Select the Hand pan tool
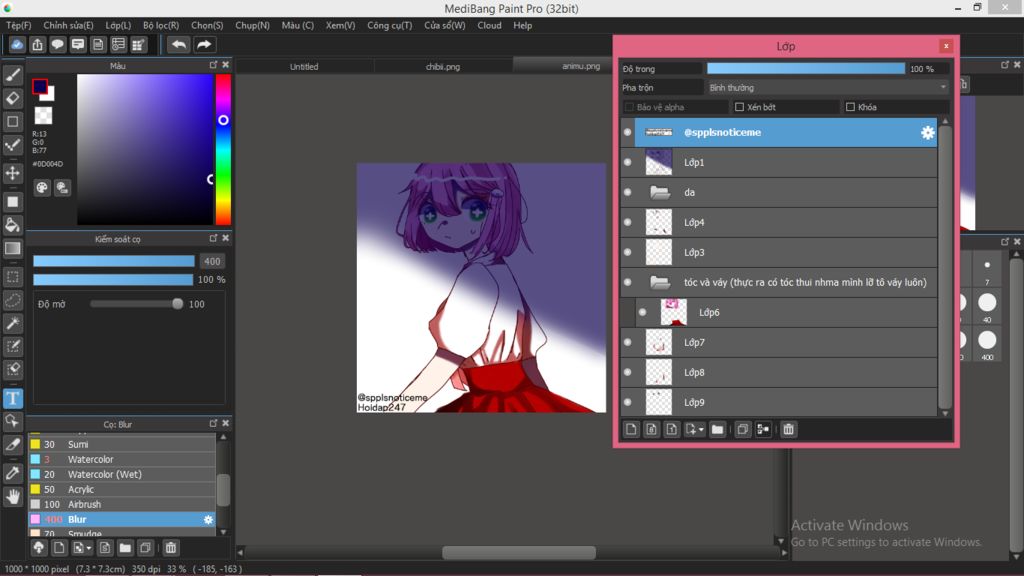The width and height of the screenshot is (1024, 576). coord(12,497)
